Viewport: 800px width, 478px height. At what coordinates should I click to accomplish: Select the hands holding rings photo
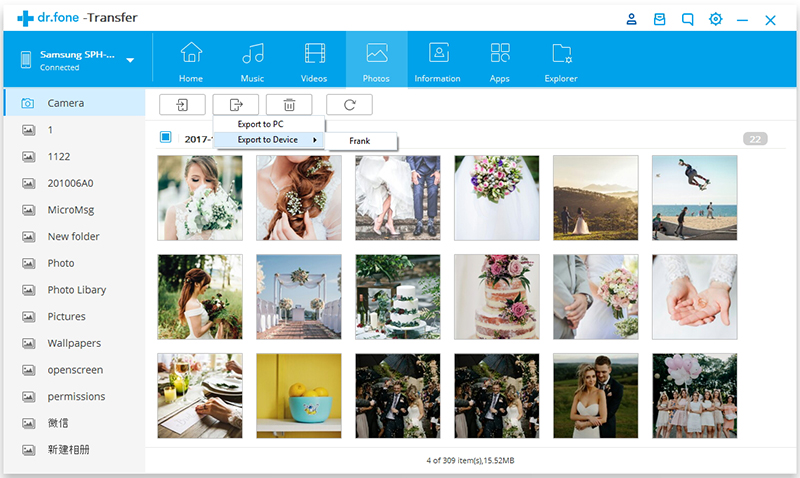[x=695, y=297]
